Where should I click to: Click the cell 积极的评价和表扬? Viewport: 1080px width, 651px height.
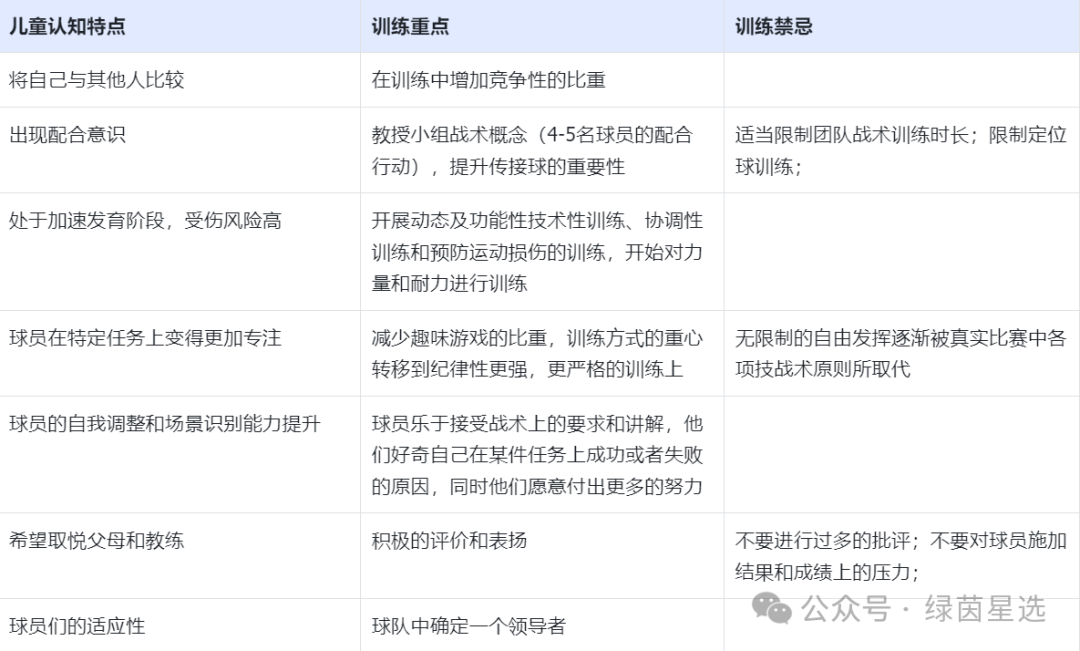pyautogui.click(x=542, y=555)
